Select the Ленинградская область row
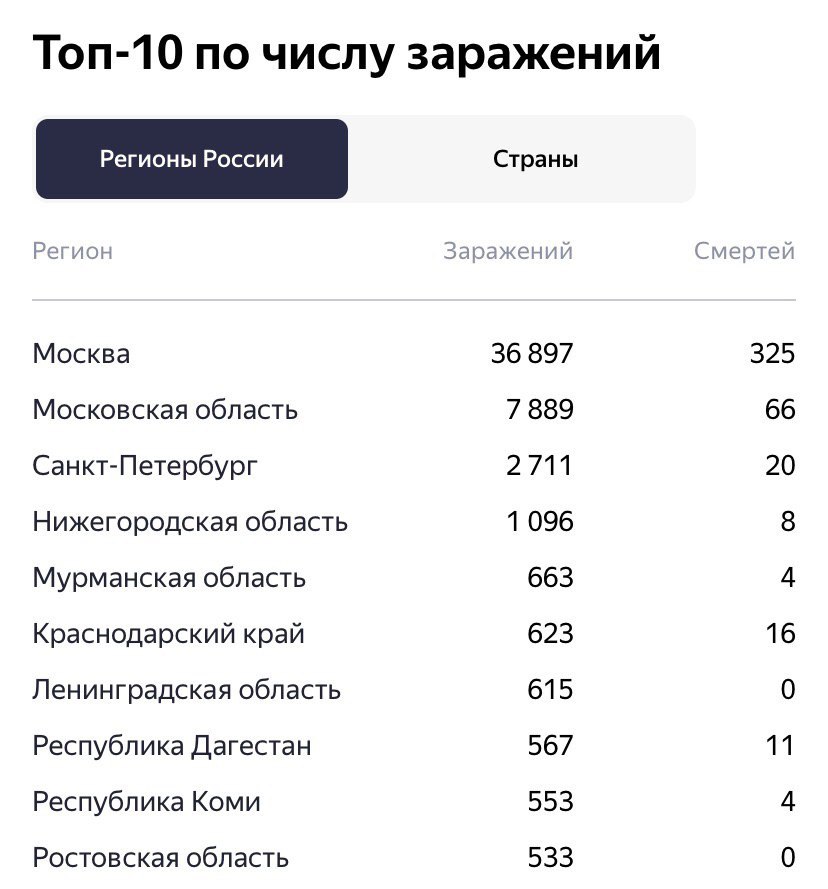 click(x=187, y=690)
